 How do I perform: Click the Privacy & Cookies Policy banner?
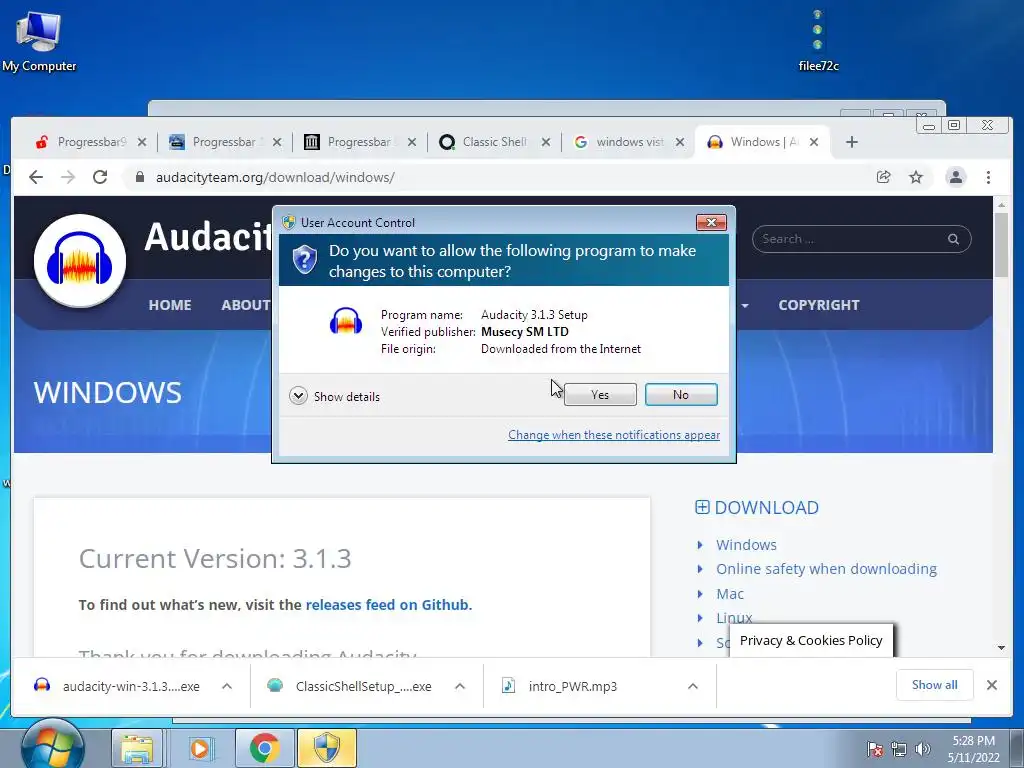811,641
